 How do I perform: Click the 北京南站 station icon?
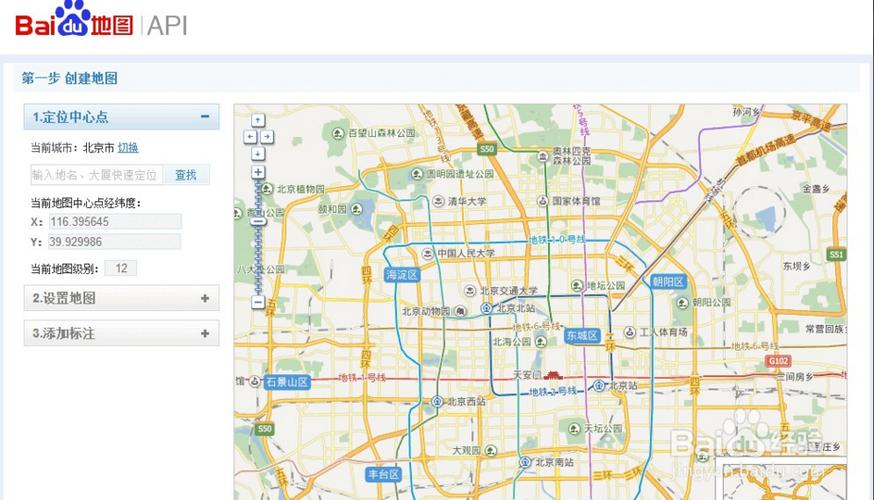525,462
